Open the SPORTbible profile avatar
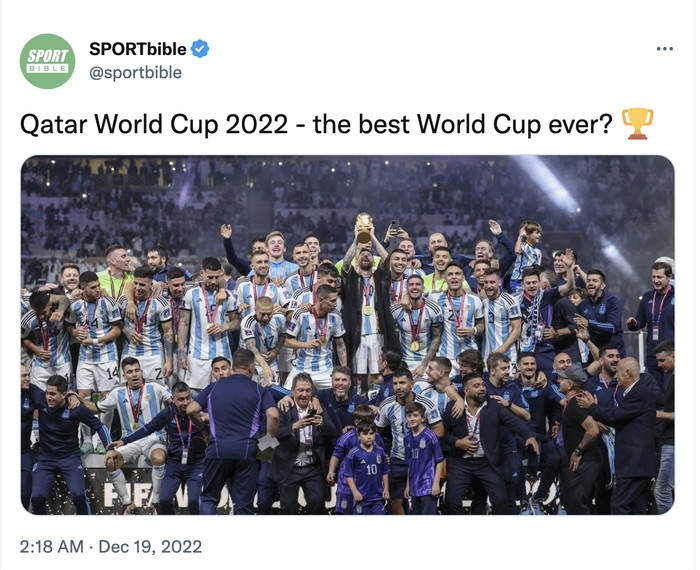 point(47,61)
